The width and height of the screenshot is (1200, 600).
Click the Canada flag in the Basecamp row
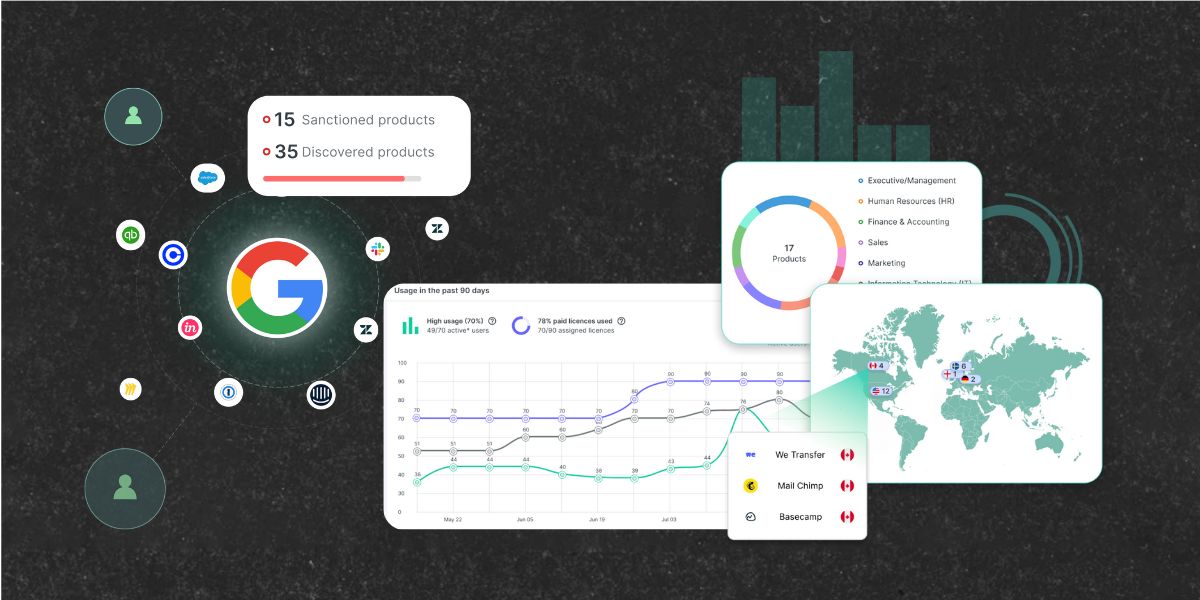[847, 517]
